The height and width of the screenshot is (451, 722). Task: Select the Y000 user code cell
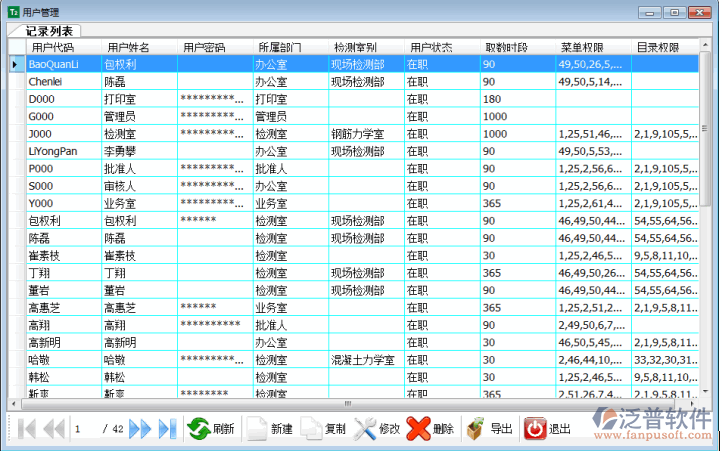tap(64, 203)
